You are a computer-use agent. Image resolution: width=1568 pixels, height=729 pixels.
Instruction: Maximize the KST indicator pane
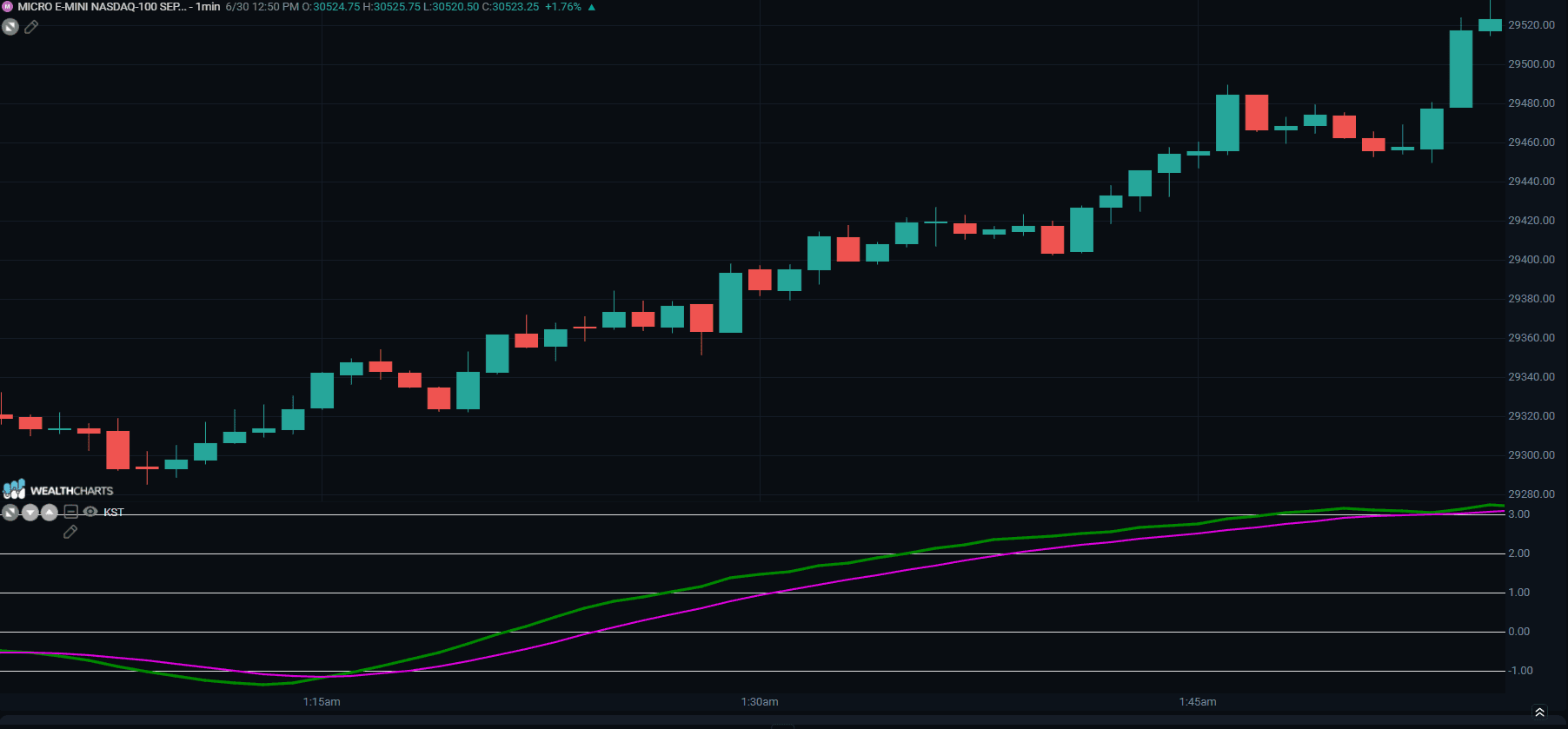10,513
